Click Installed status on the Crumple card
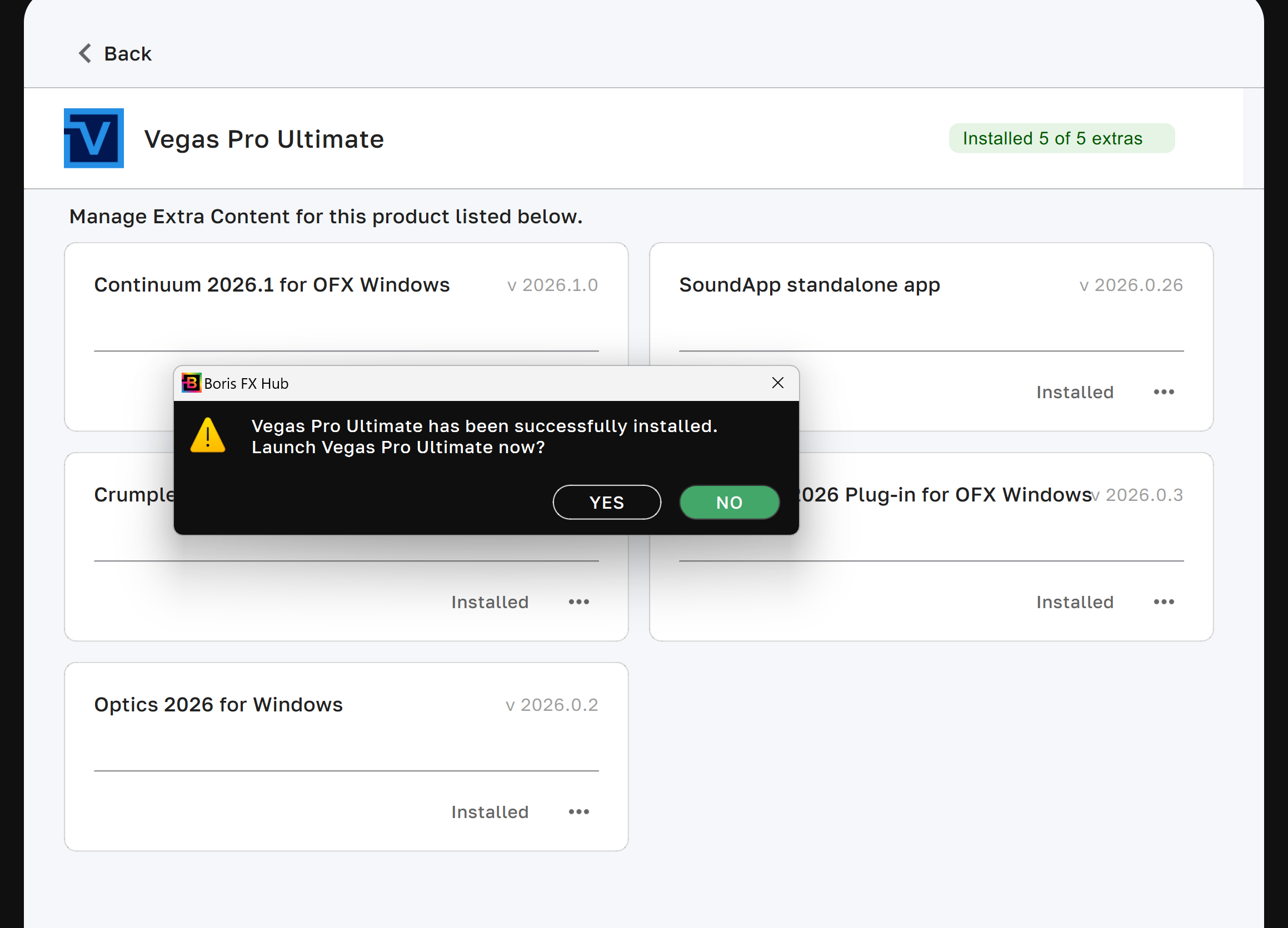The image size is (1288, 928). pos(490,602)
